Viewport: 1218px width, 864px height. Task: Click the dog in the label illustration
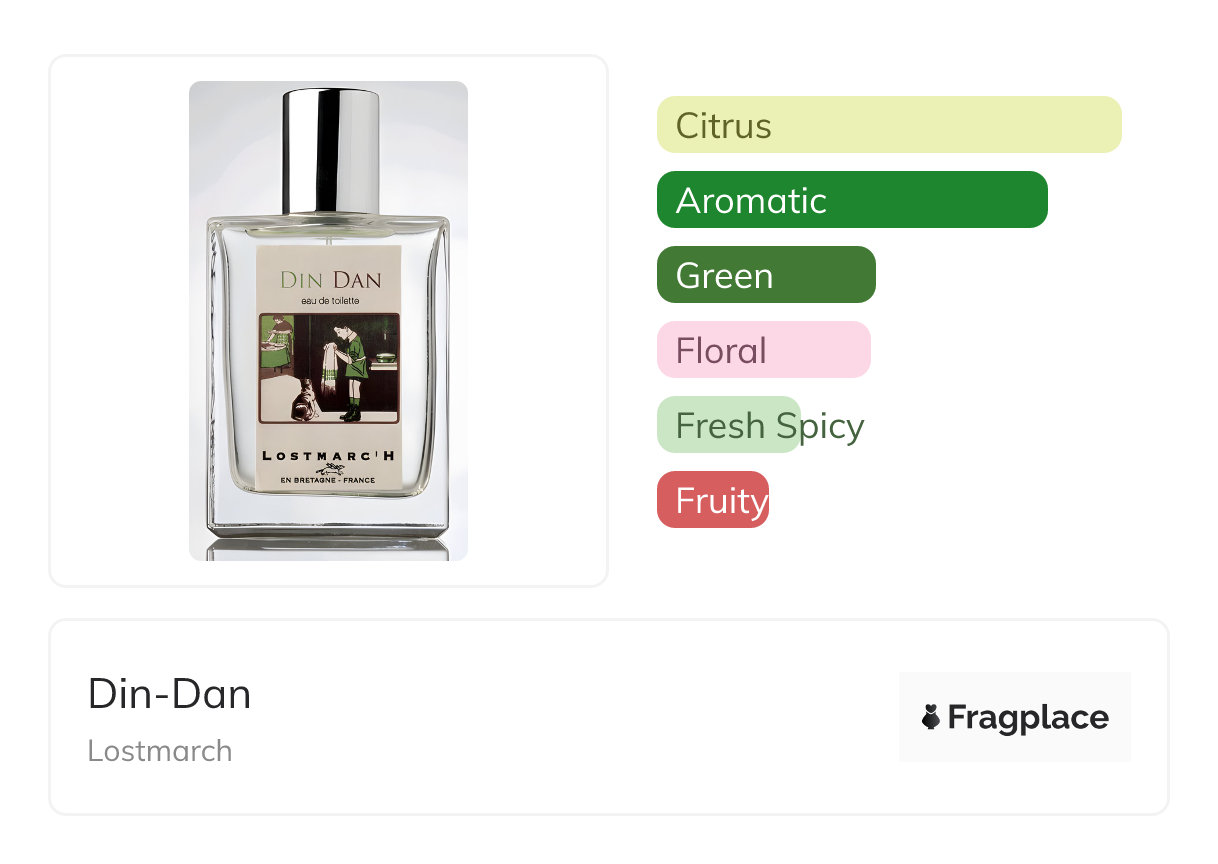coord(304,398)
